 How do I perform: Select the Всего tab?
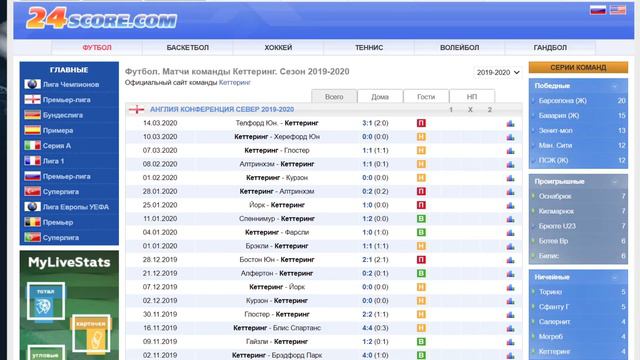click(334, 97)
